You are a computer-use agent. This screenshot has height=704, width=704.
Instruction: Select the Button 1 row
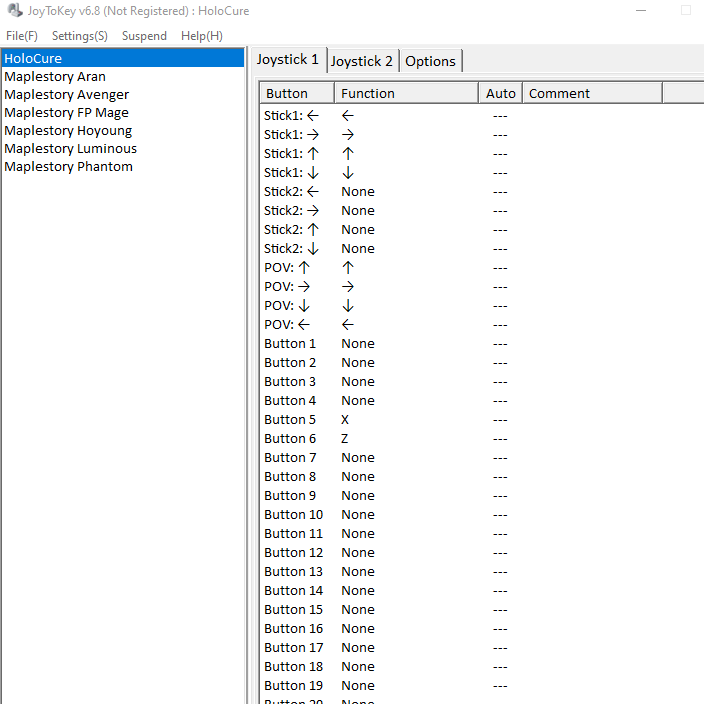tap(480, 343)
